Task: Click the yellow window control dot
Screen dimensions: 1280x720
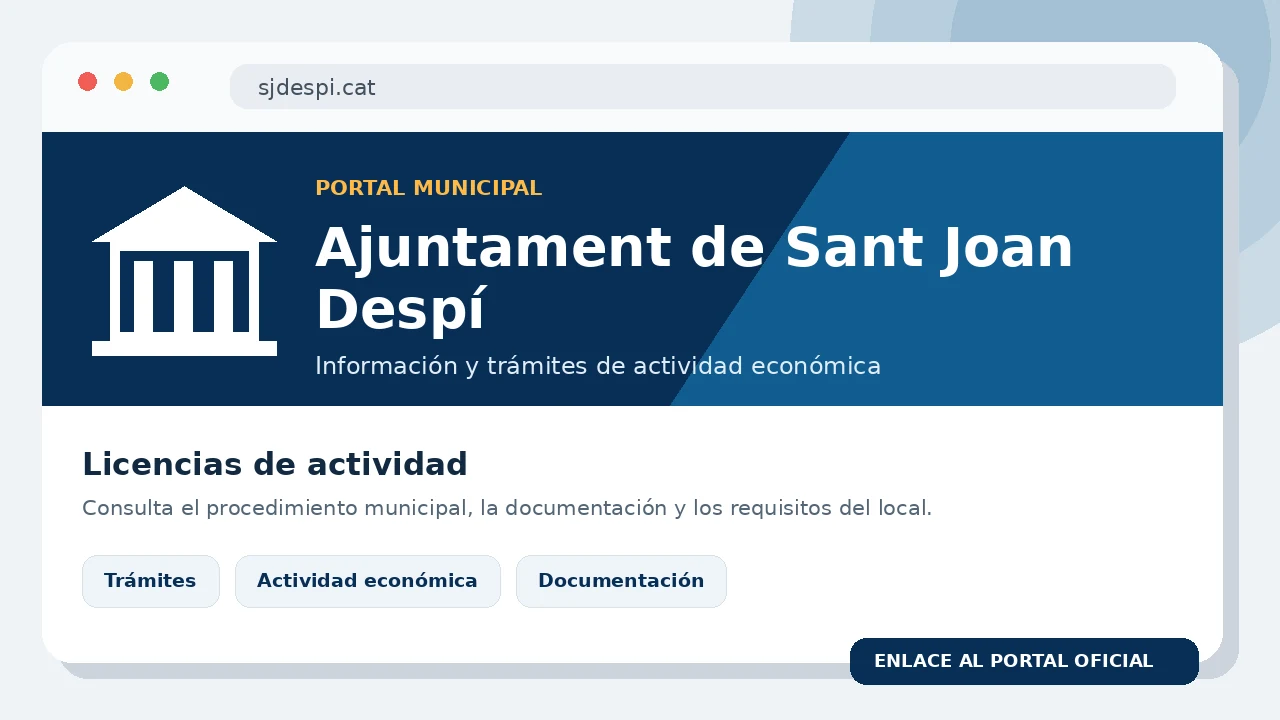Action: 124,82
